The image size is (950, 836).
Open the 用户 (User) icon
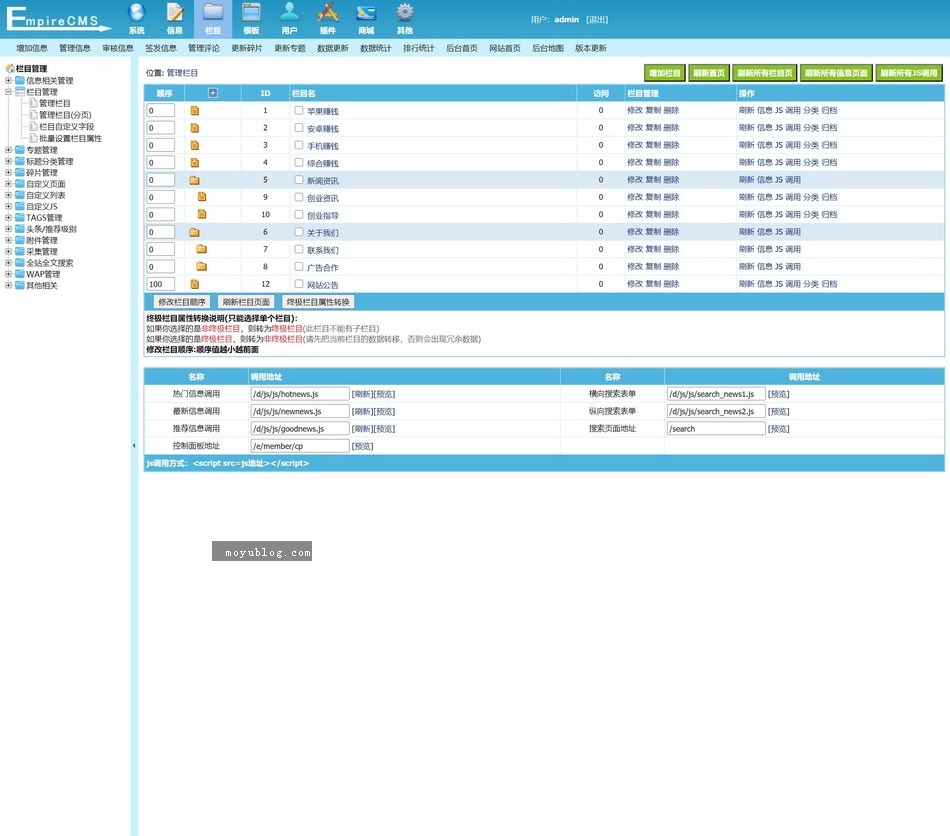tap(289, 14)
